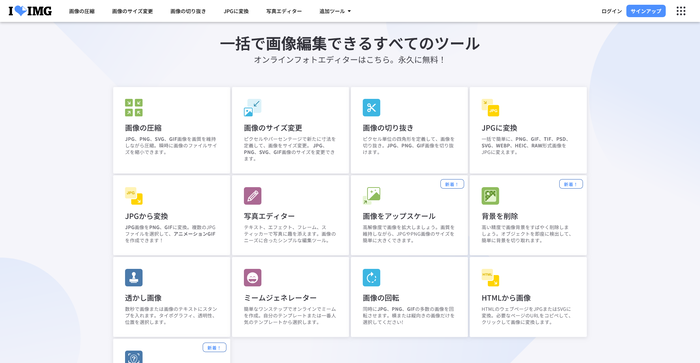Screen dimensions: 700x363
Task: Open the JPGに変換 card title
Action: click(x=499, y=128)
